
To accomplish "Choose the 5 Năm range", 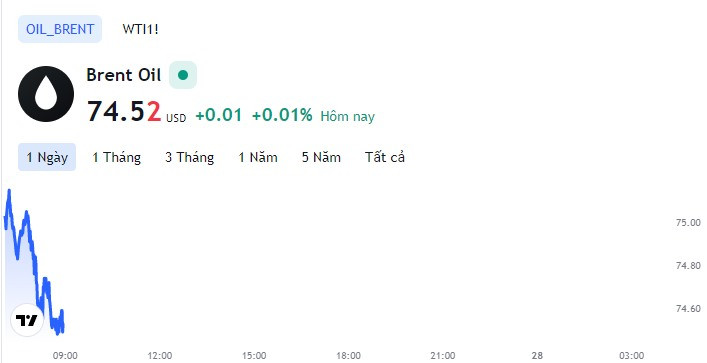I will [x=321, y=157].
